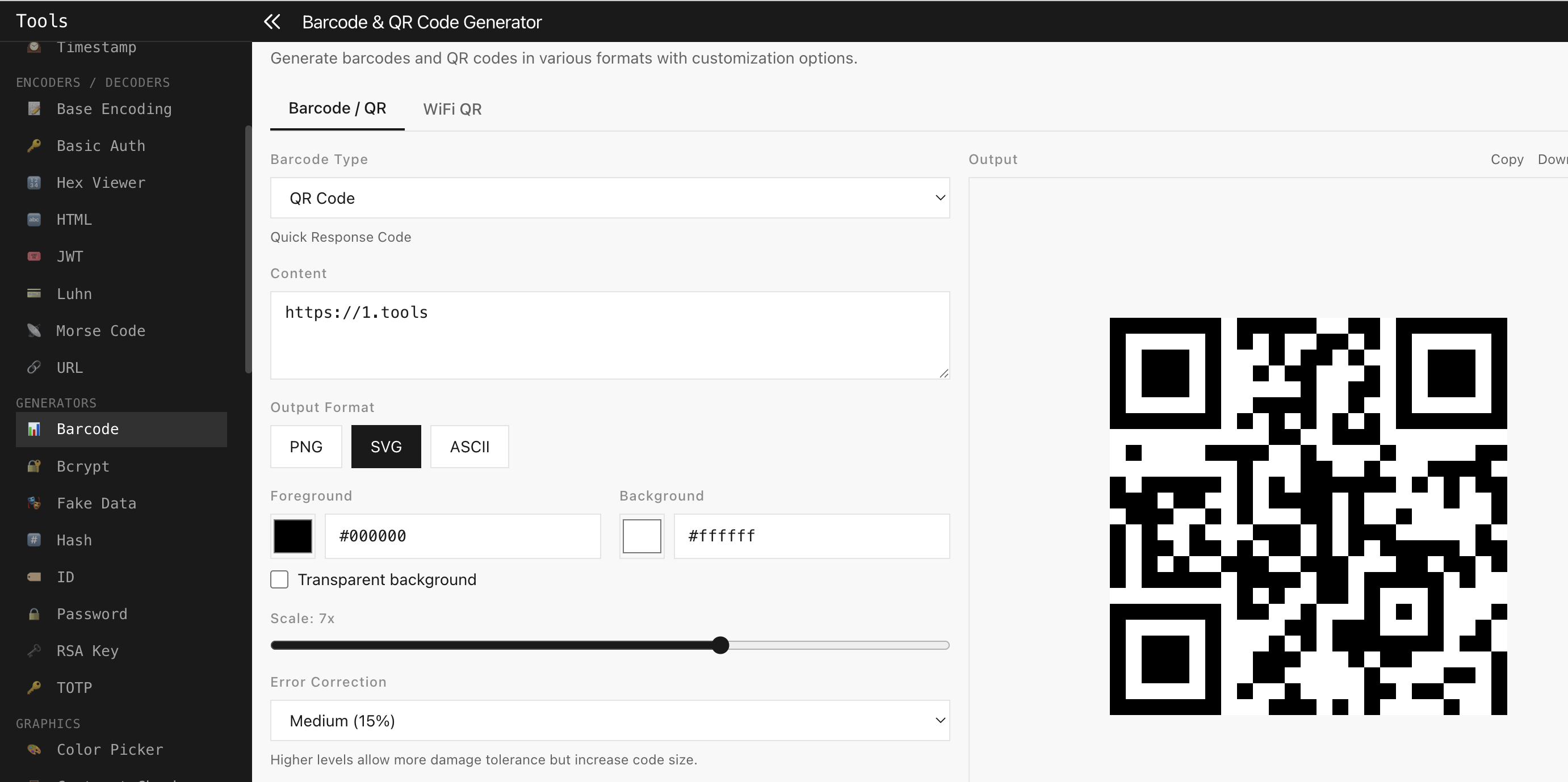Open the Color Picker tool icon
This screenshot has width=1568, height=782.
click(34, 750)
